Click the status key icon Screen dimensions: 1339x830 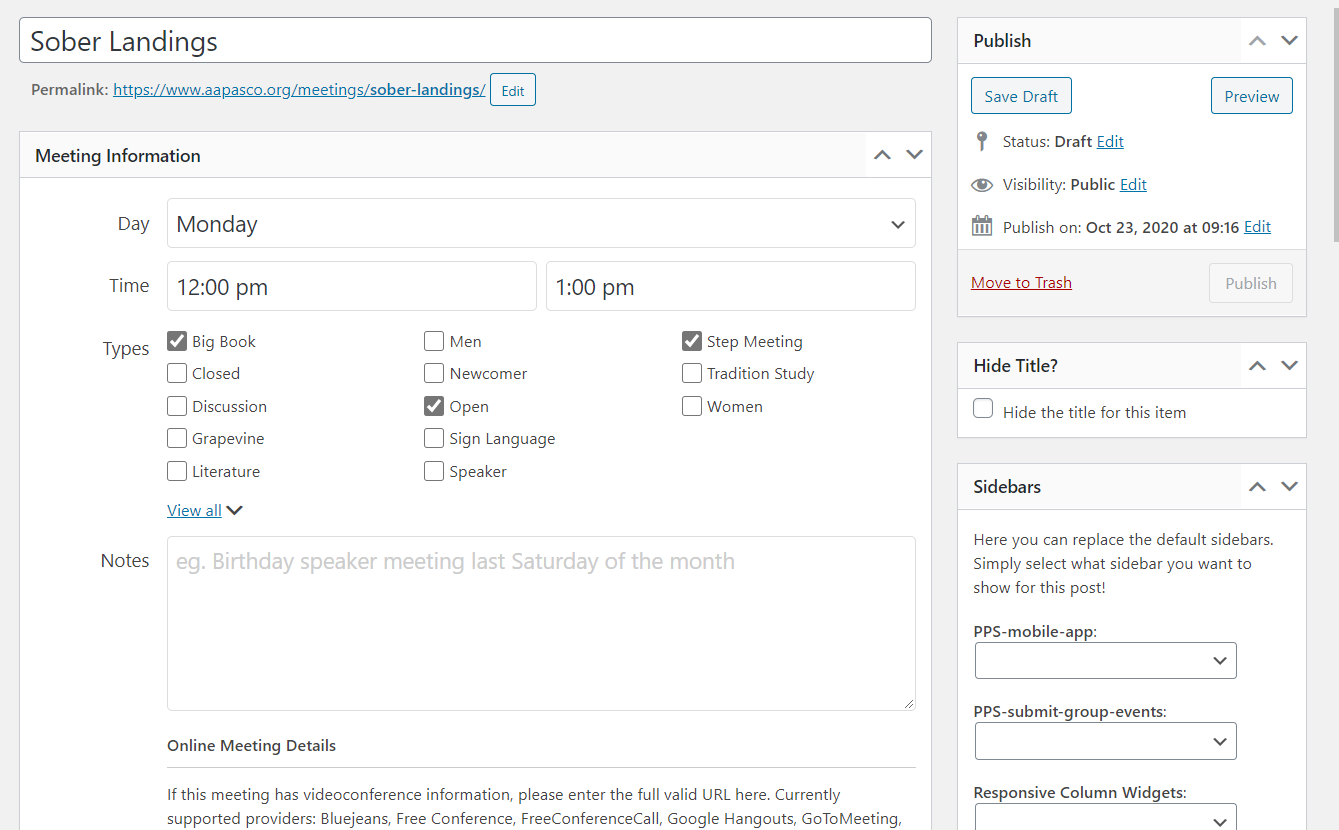982,141
